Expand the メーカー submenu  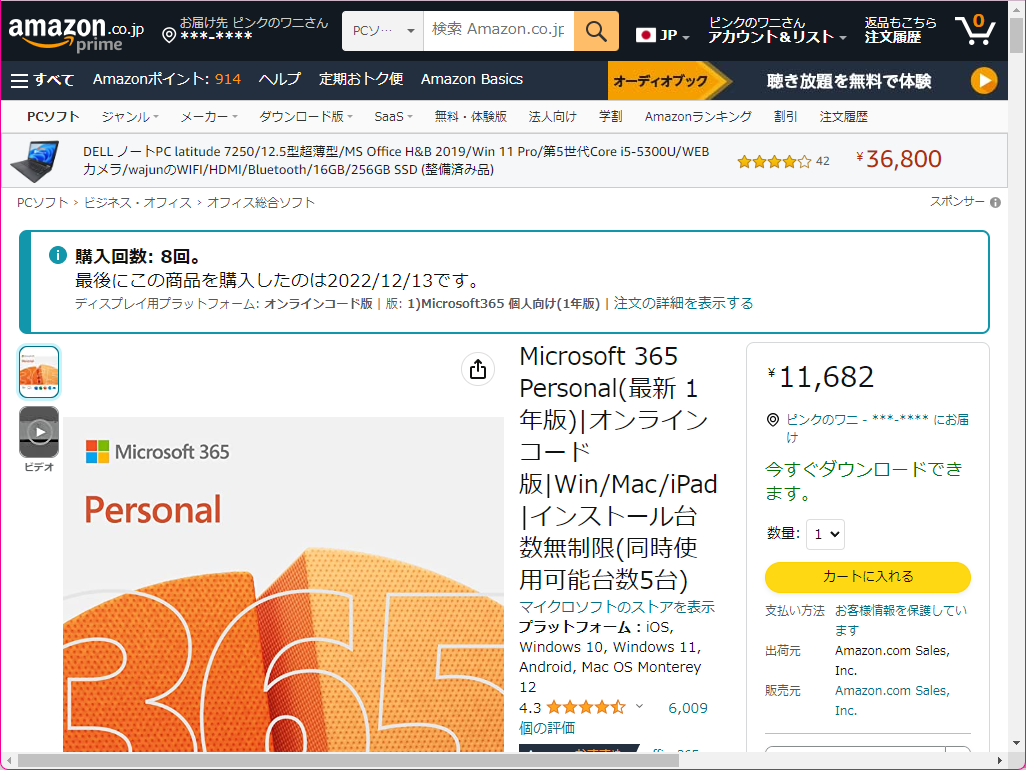[x=209, y=116]
